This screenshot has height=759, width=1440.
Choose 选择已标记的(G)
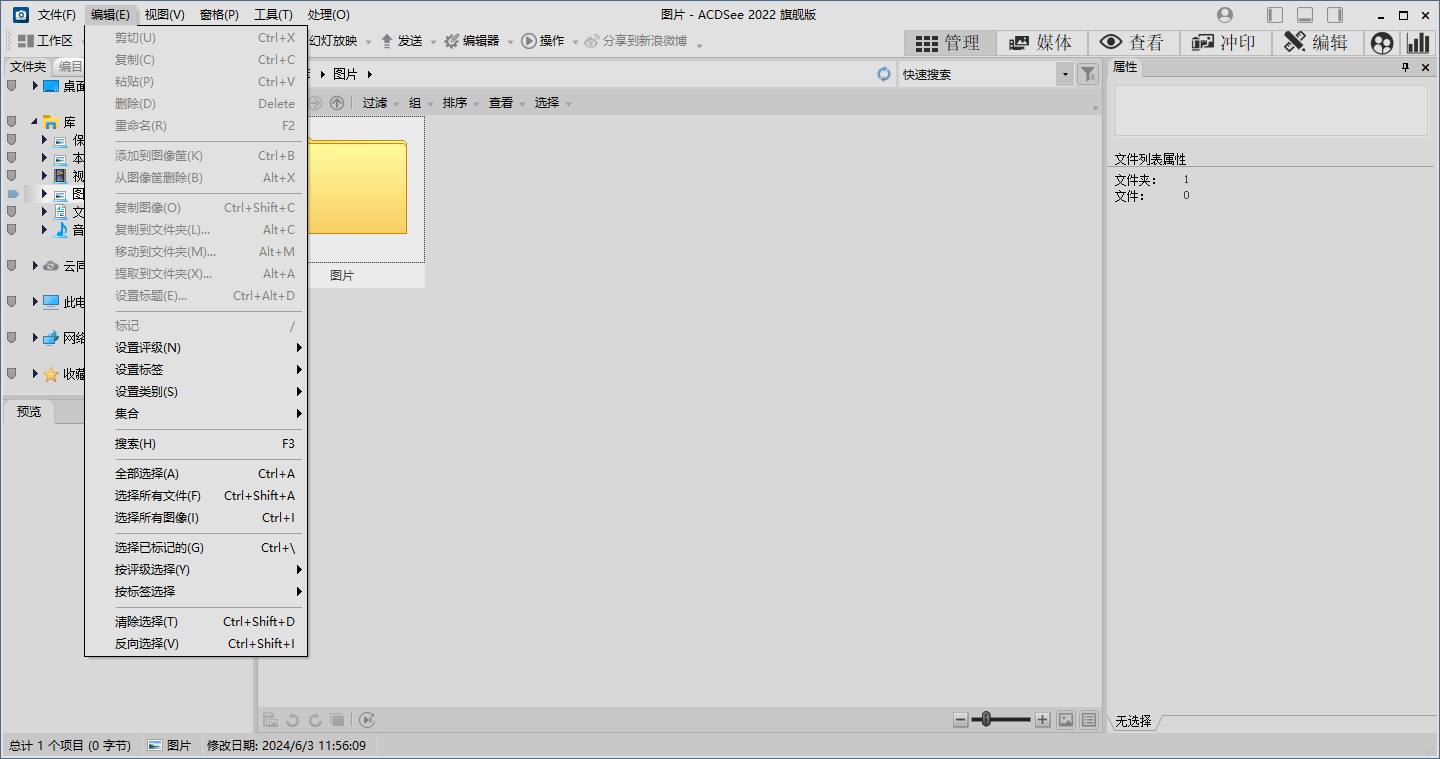pos(196,548)
